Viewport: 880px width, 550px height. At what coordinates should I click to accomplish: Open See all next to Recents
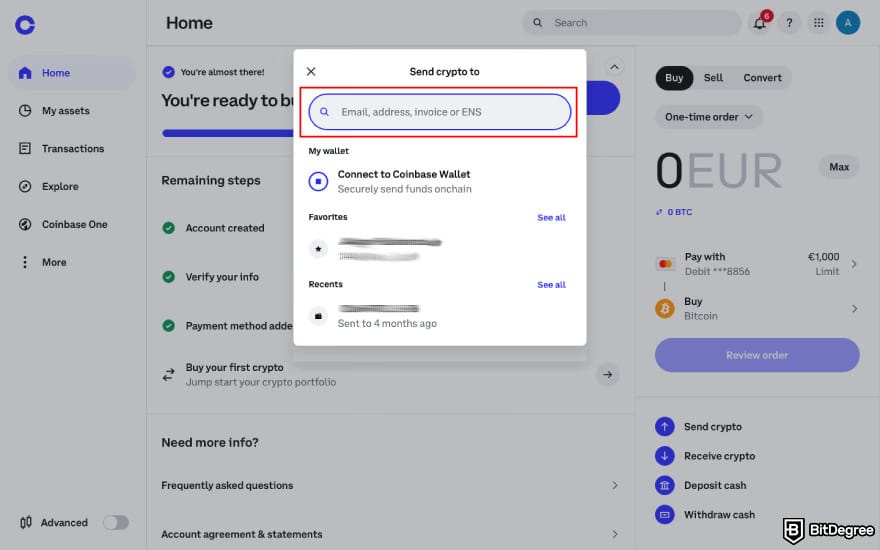[551, 285]
